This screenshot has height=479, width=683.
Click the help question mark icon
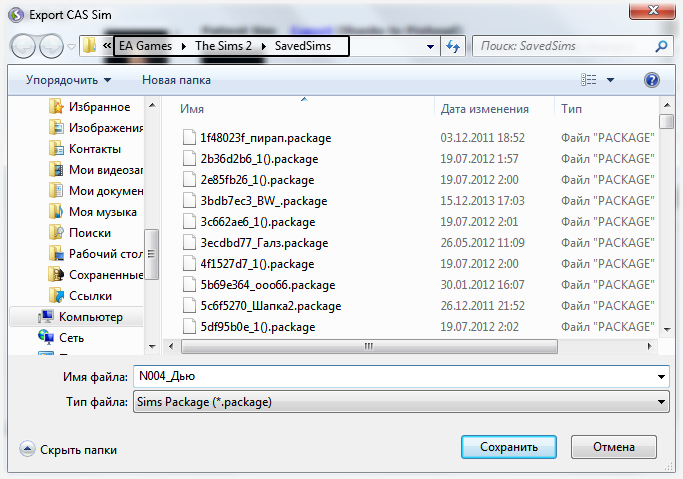point(652,80)
